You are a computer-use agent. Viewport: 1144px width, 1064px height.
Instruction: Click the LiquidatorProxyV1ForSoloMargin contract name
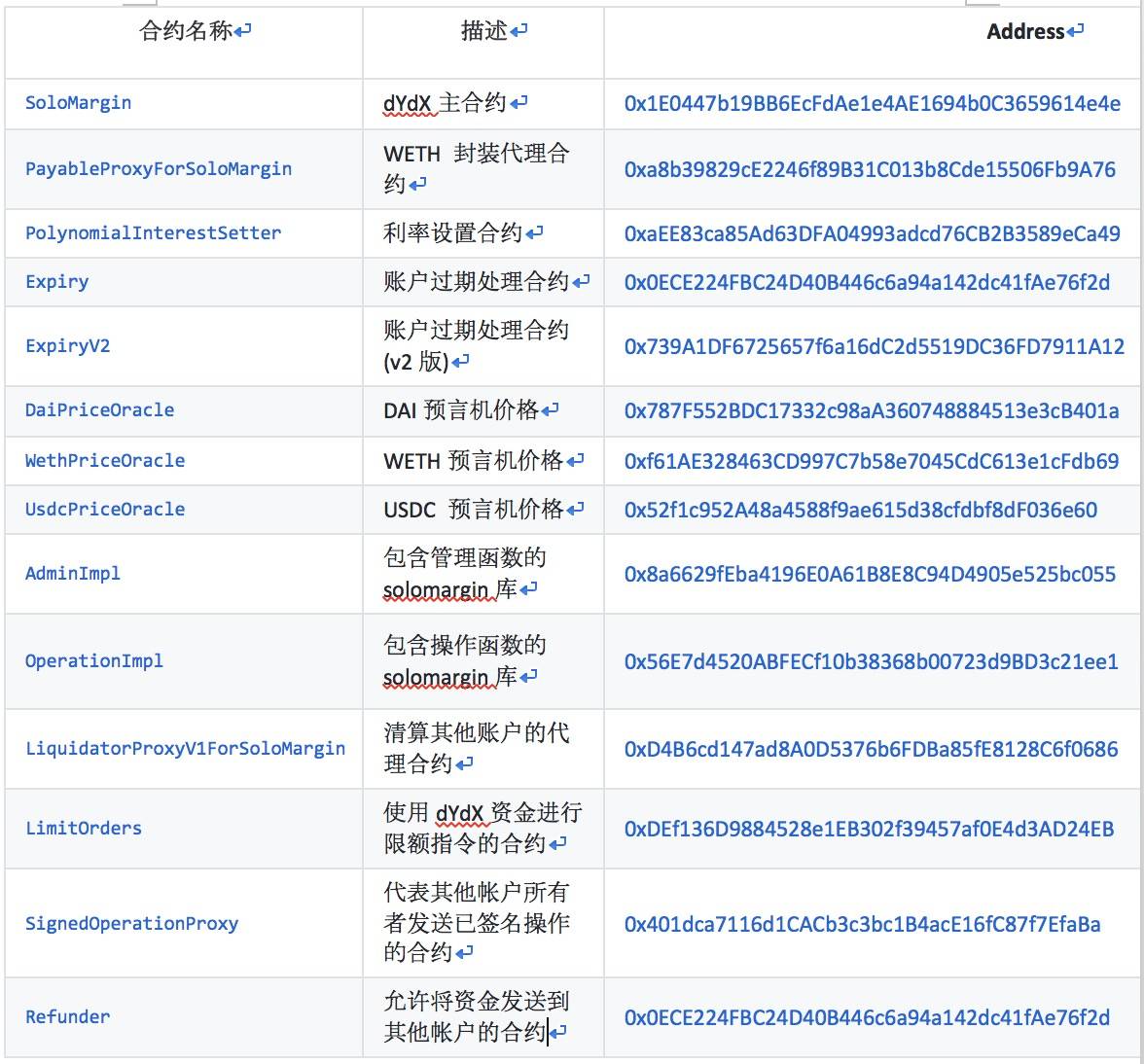(185, 749)
